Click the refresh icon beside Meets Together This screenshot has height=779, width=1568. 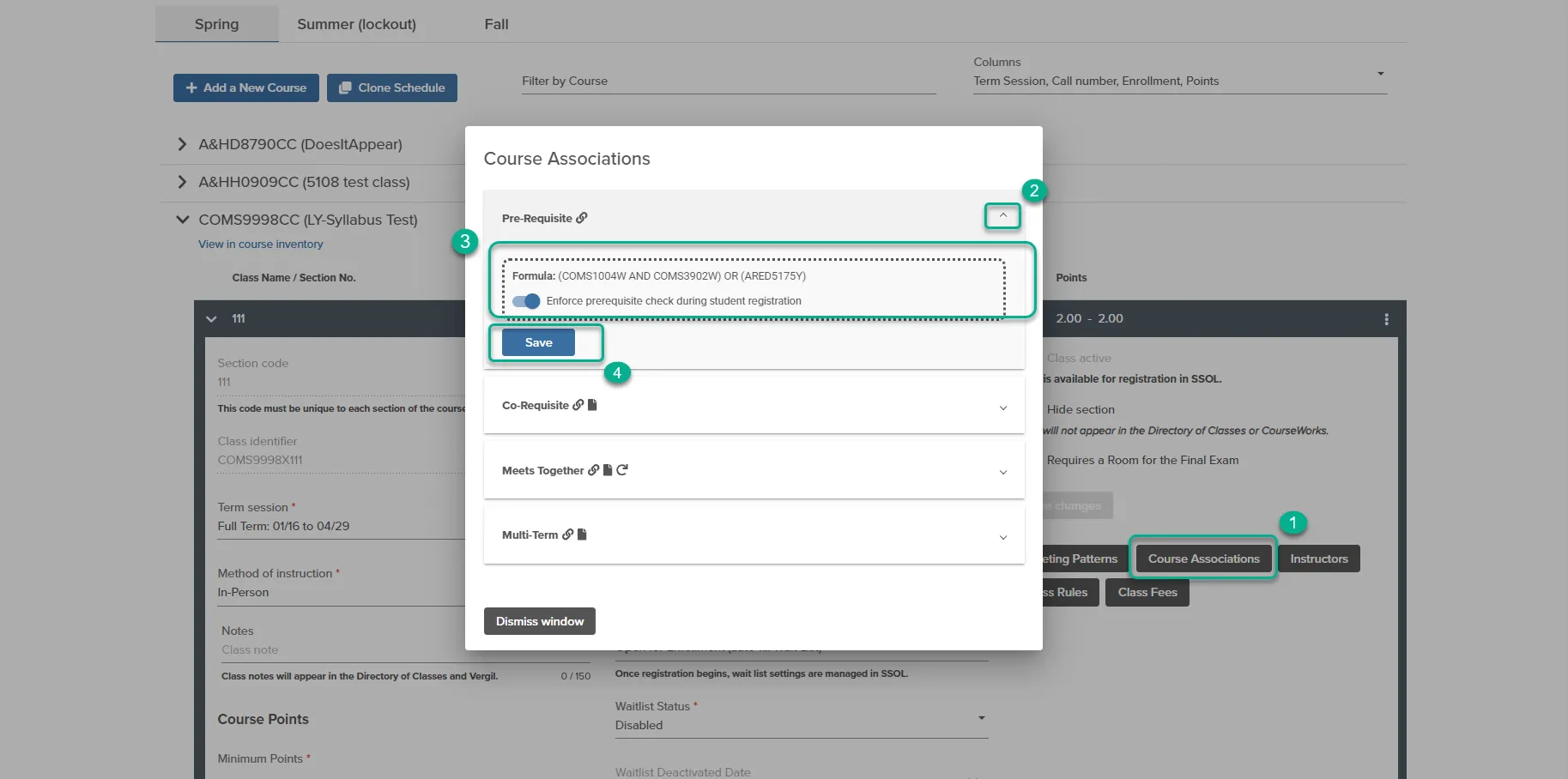tap(622, 470)
